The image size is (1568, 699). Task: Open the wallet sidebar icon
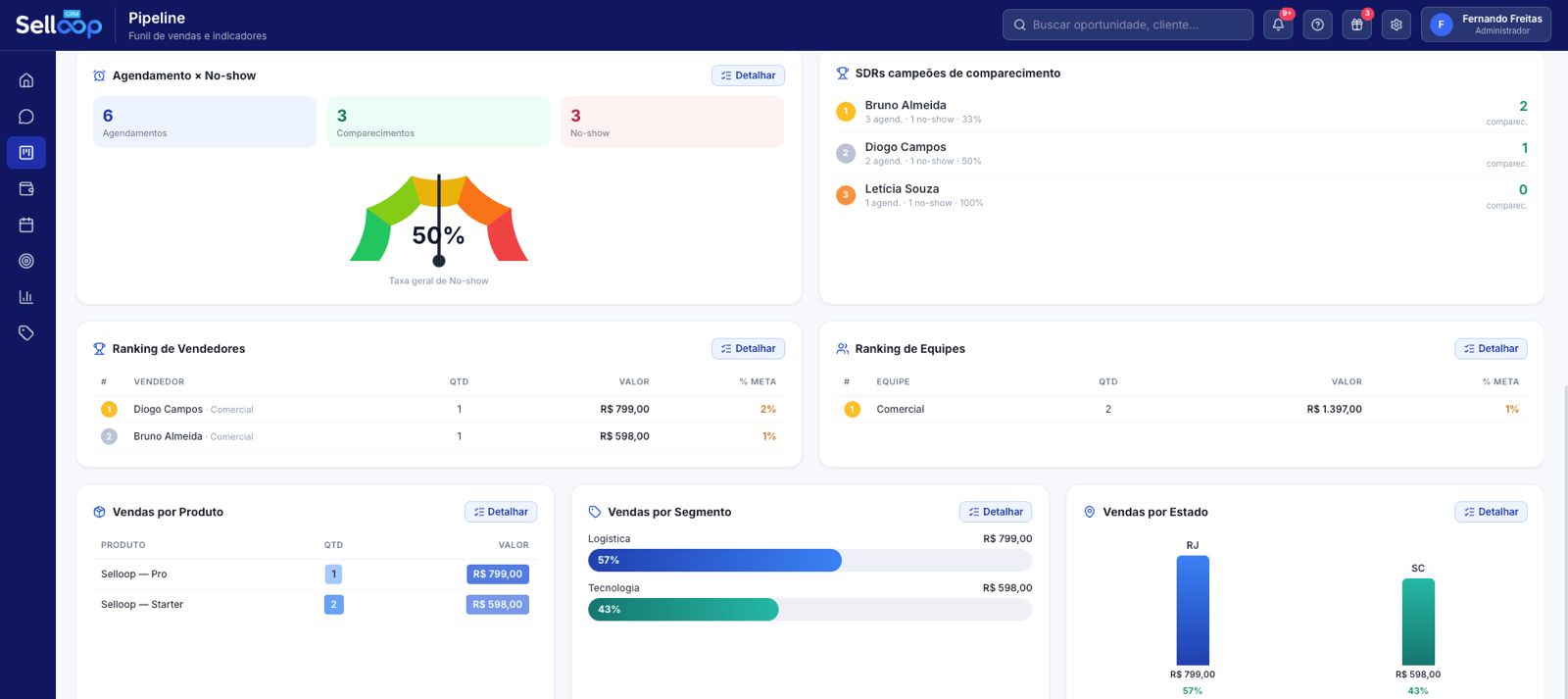pyautogui.click(x=26, y=189)
